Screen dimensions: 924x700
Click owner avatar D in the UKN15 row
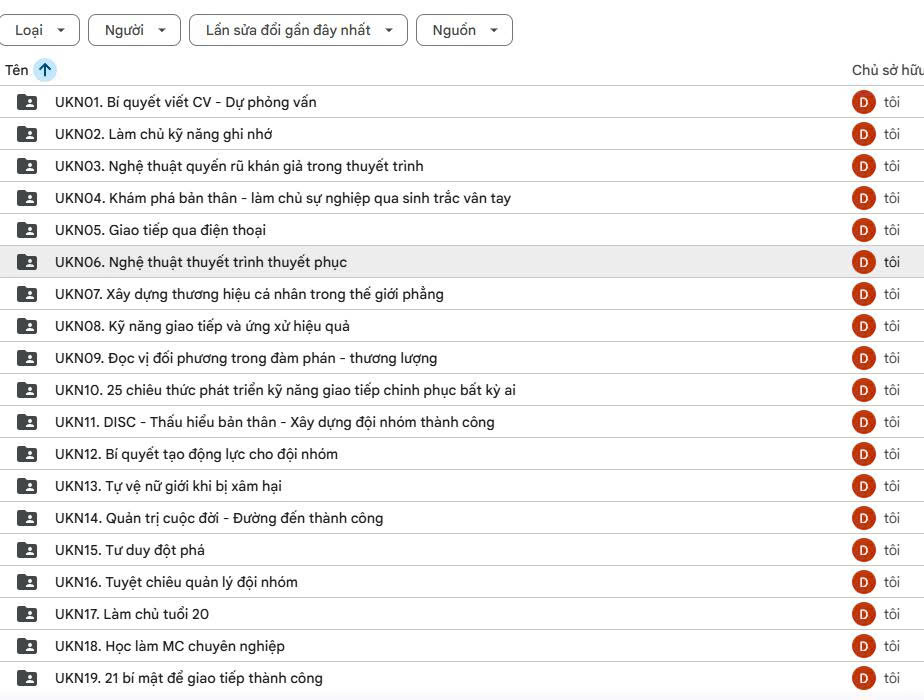coord(863,550)
